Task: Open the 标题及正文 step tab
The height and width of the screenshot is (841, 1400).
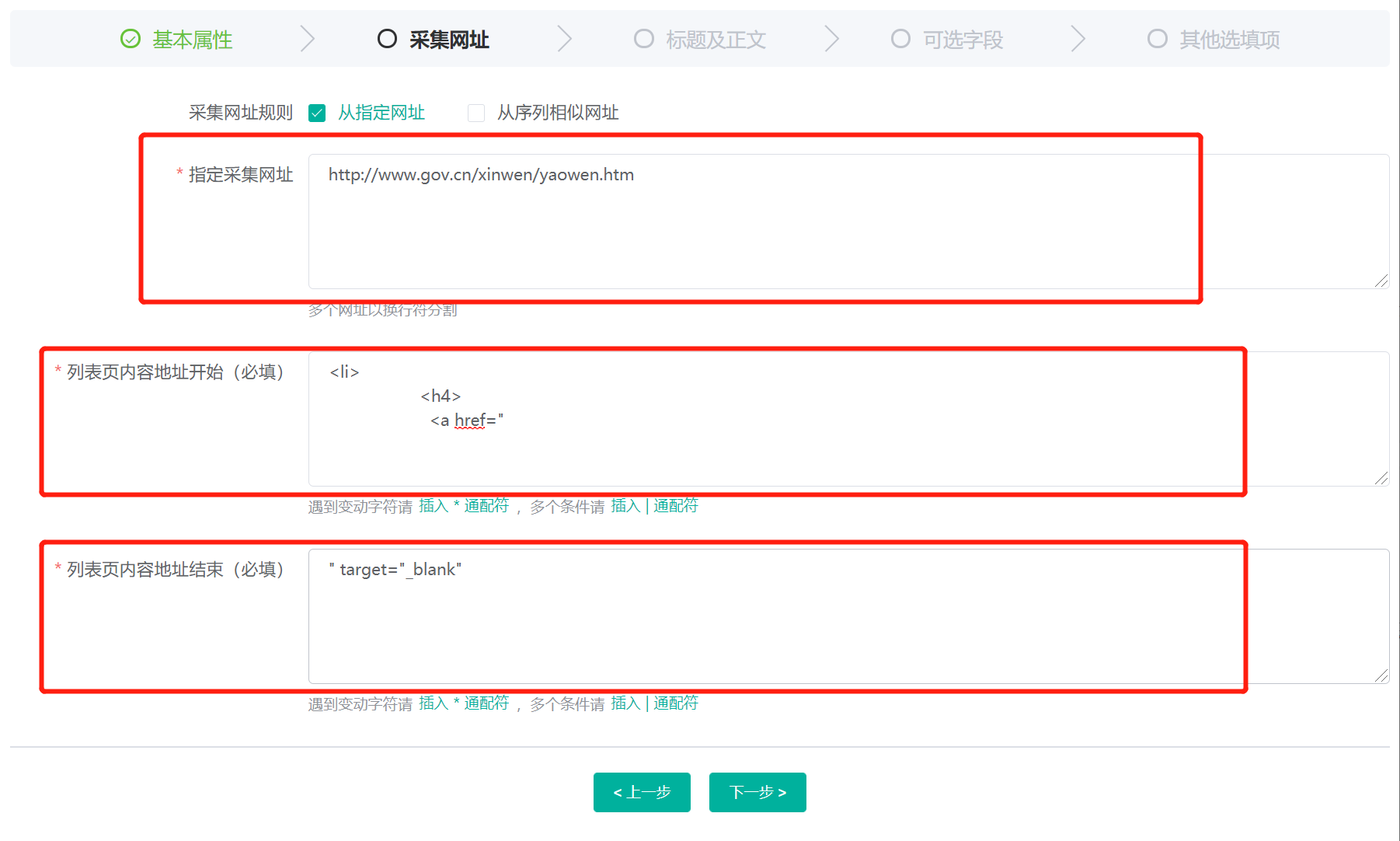Action: pos(715,40)
